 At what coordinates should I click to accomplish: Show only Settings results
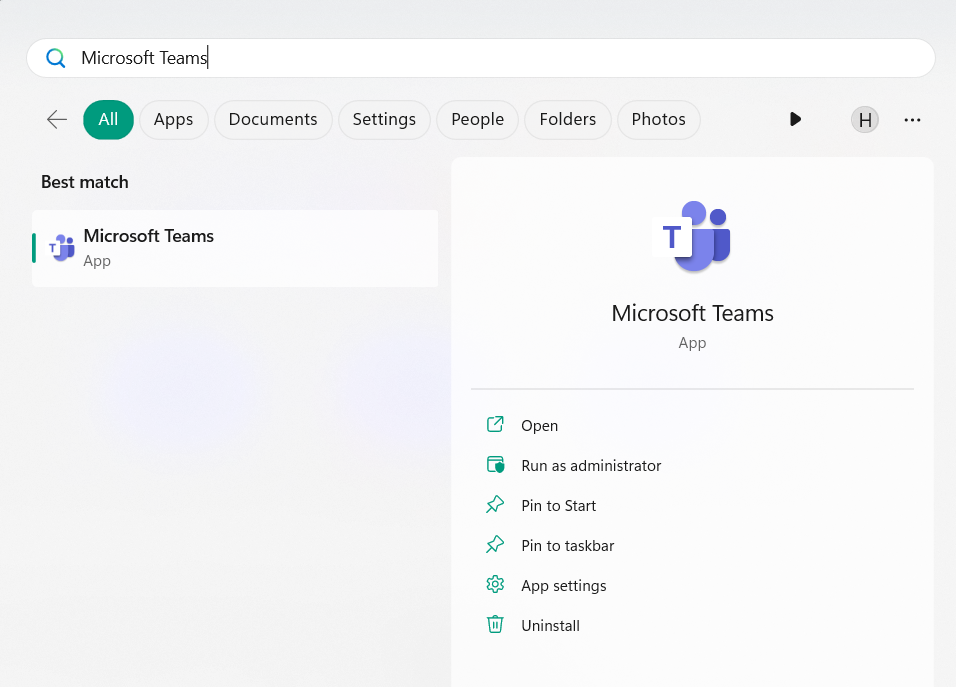(x=384, y=120)
